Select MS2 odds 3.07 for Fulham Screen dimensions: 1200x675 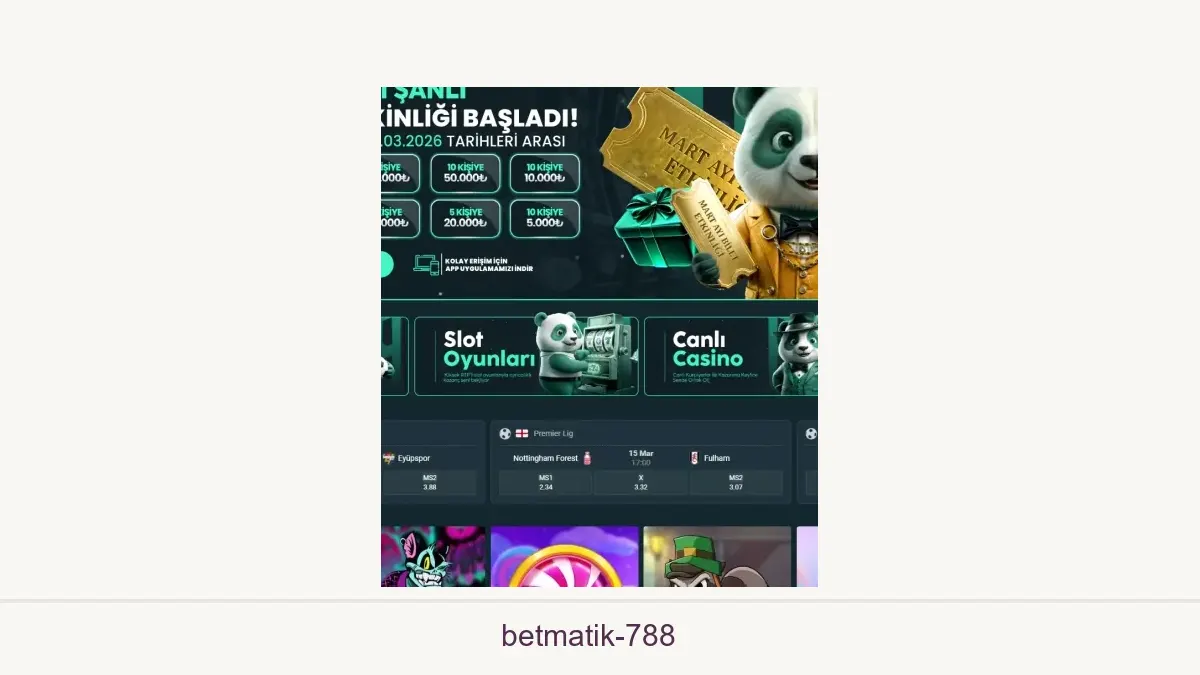(x=736, y=483)
